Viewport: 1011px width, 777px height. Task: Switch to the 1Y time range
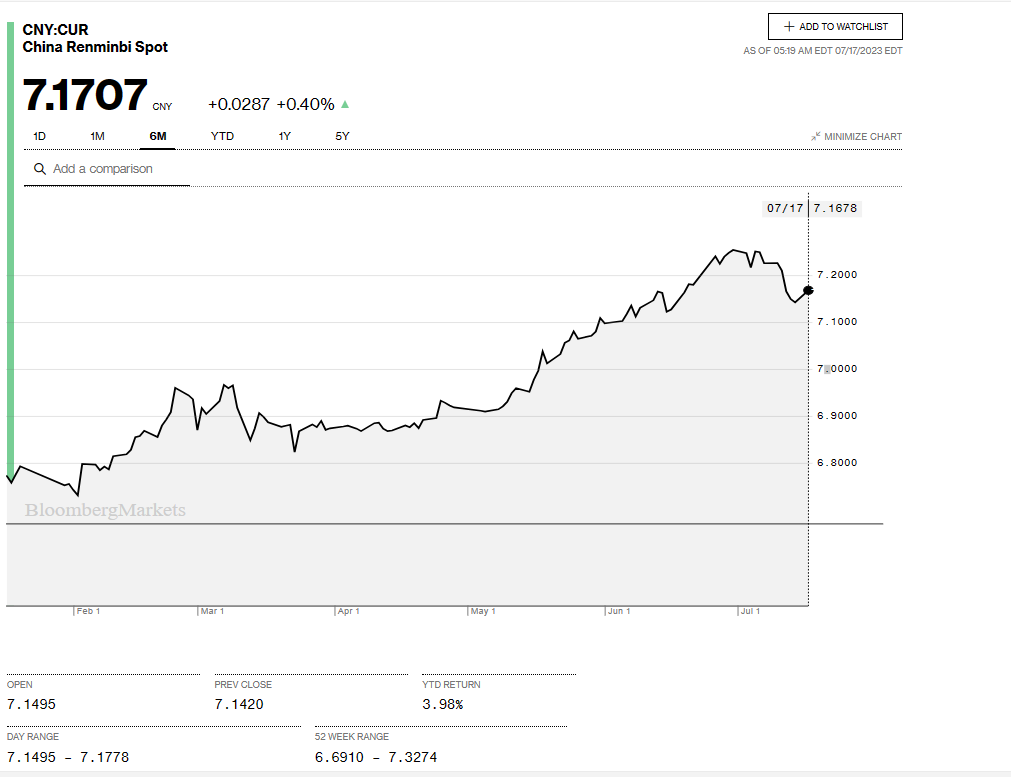(x=285, y=136)
